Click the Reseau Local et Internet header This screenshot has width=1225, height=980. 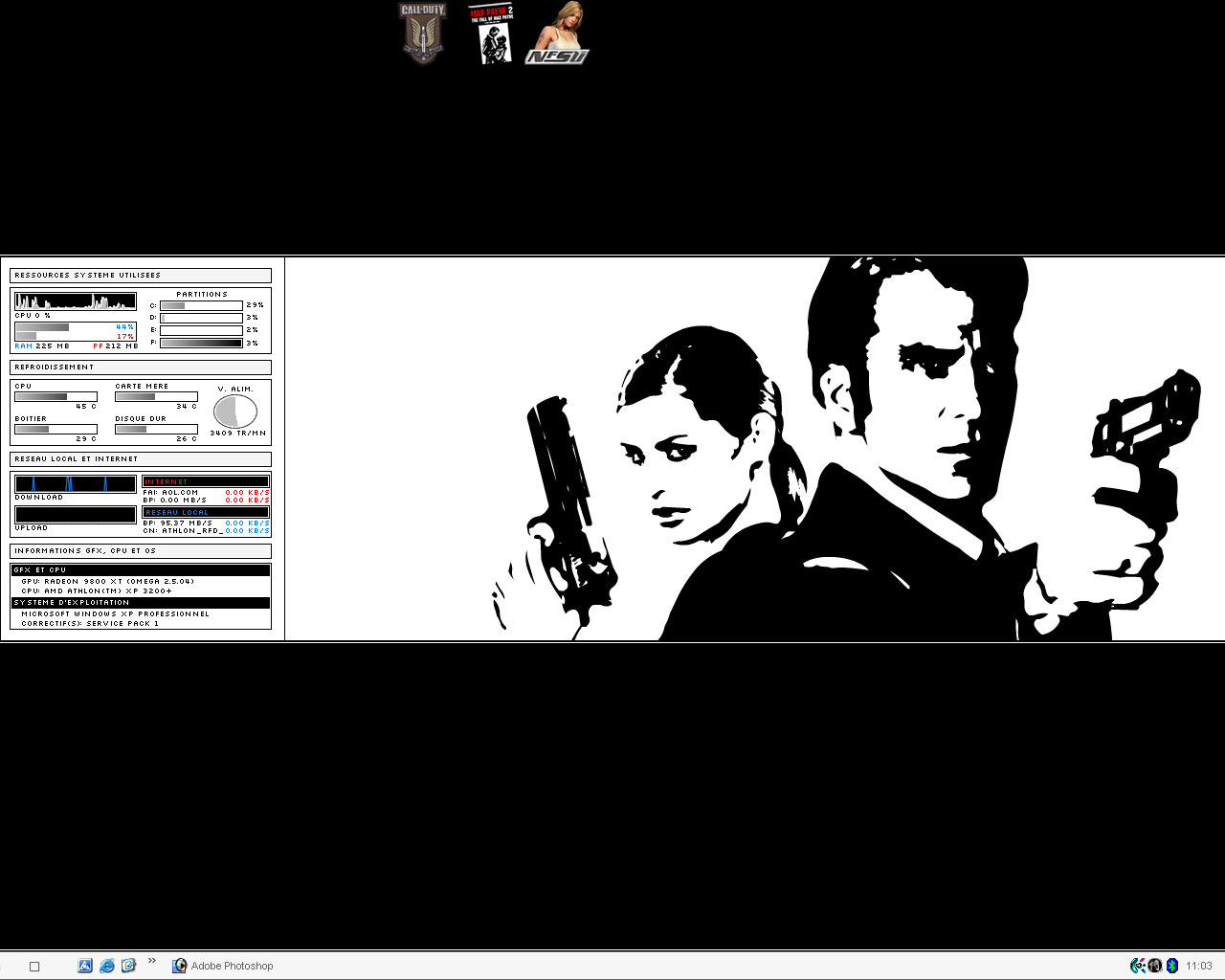[x=141, y=458]
